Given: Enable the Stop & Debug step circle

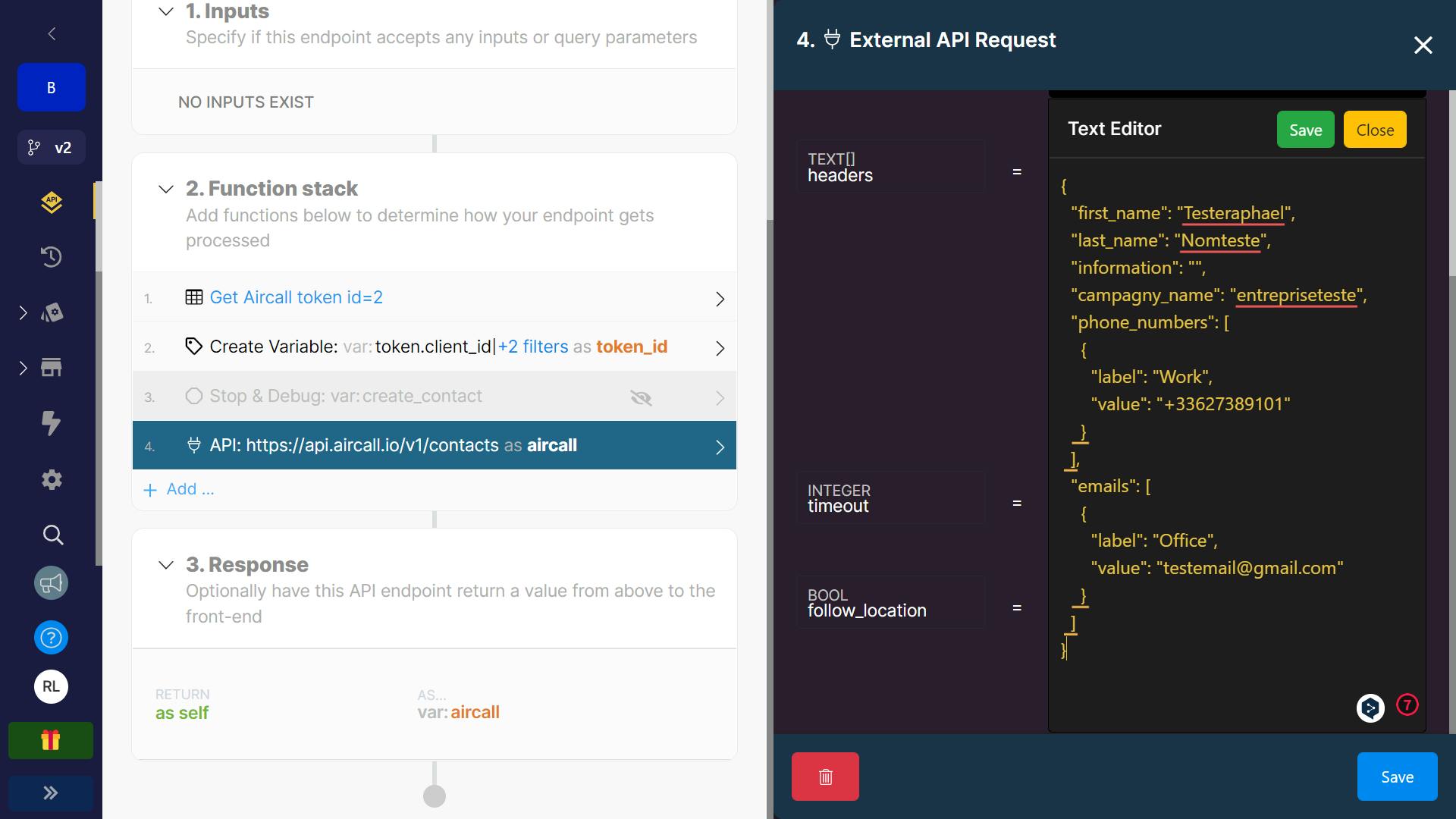Looking at the screenshot, I should point(194,396).
